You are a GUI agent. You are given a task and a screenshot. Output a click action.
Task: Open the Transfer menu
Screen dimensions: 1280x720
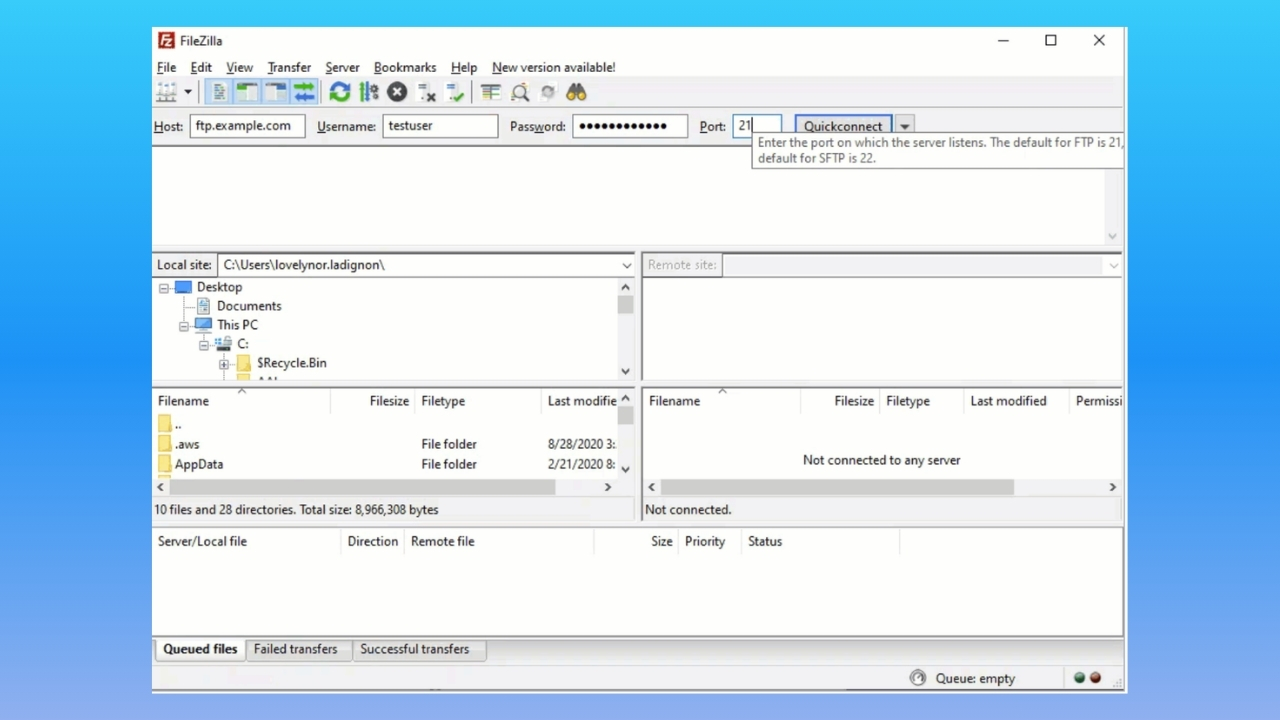(289, 67)
